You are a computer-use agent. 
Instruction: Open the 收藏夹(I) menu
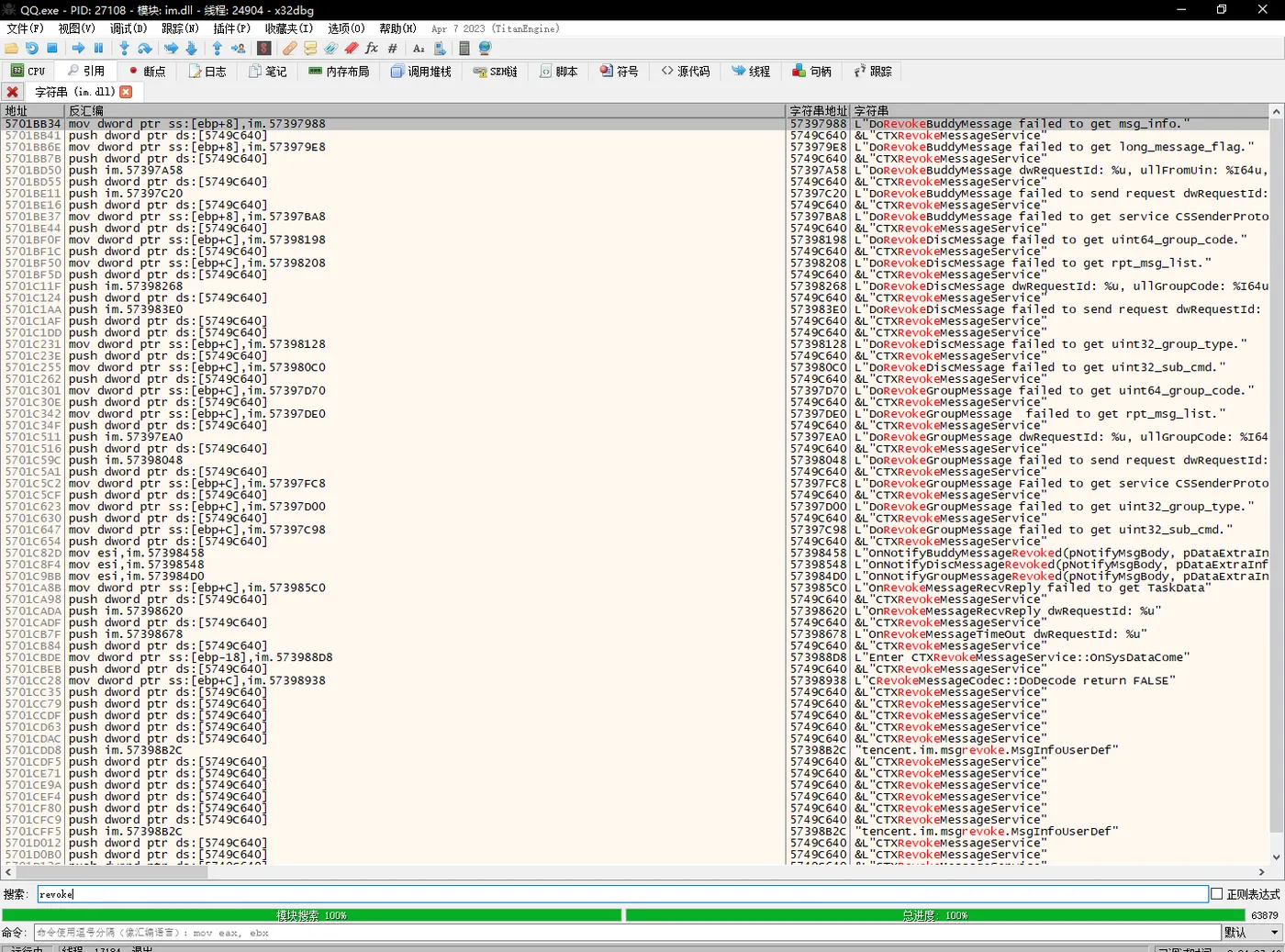(x=289, y=28)
